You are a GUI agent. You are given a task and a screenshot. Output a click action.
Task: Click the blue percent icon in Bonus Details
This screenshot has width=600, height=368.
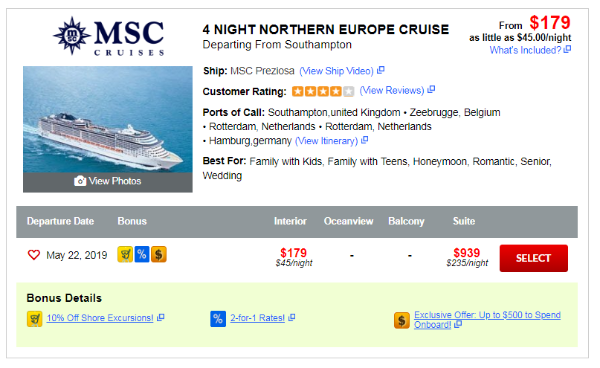(218, 319)
